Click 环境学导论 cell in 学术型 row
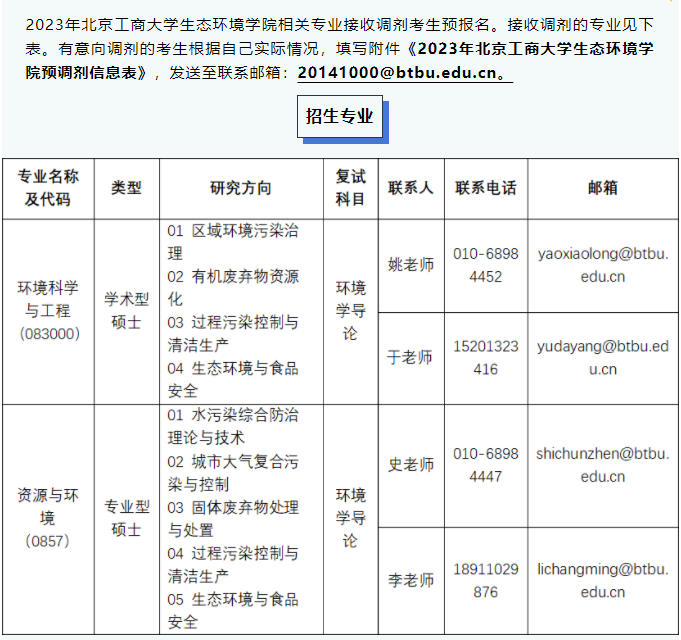Image resolution: width=681 pixels, height=640 pixels. pos(350,311)
